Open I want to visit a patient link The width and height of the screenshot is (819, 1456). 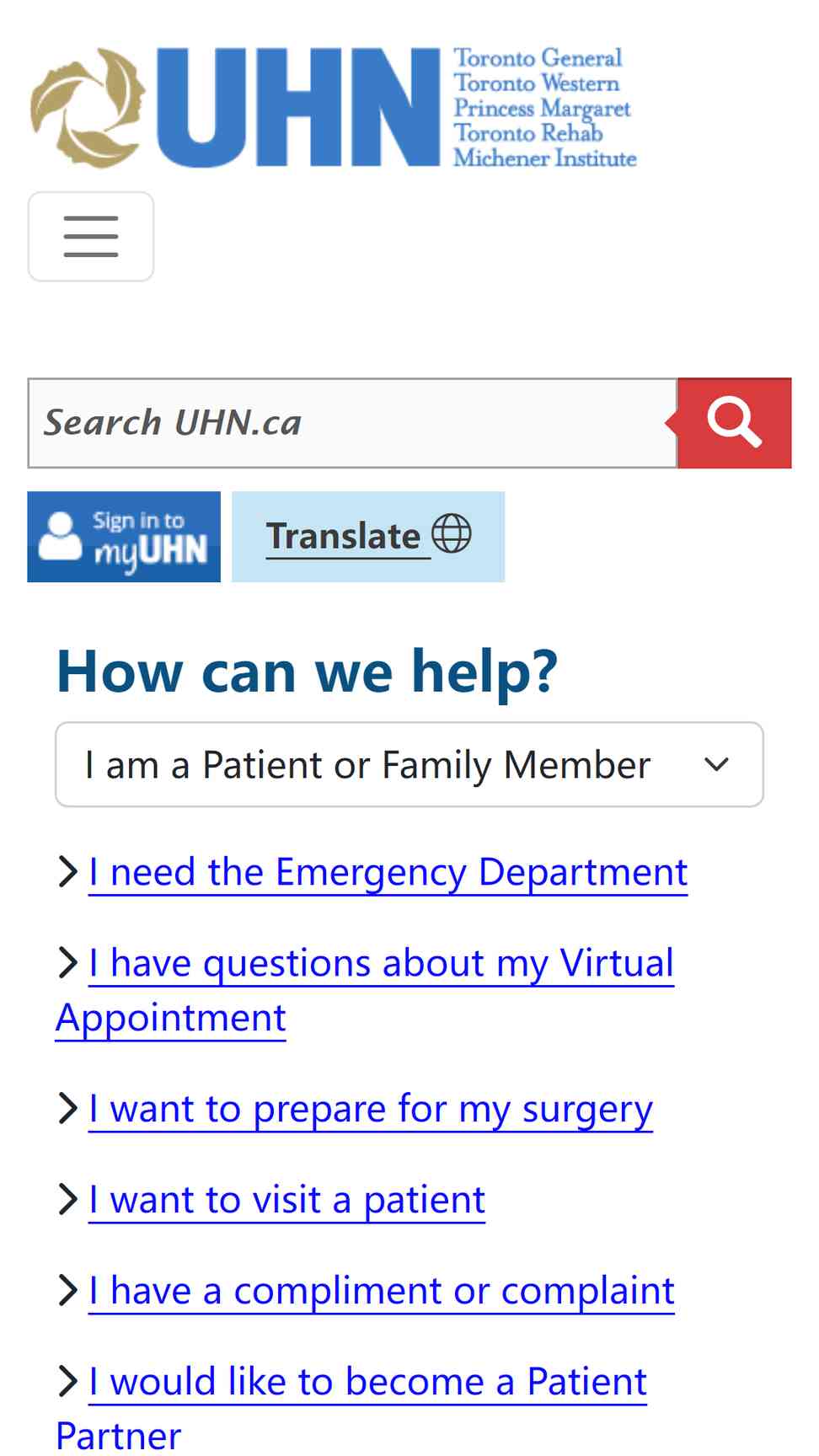click(287, 1200)
